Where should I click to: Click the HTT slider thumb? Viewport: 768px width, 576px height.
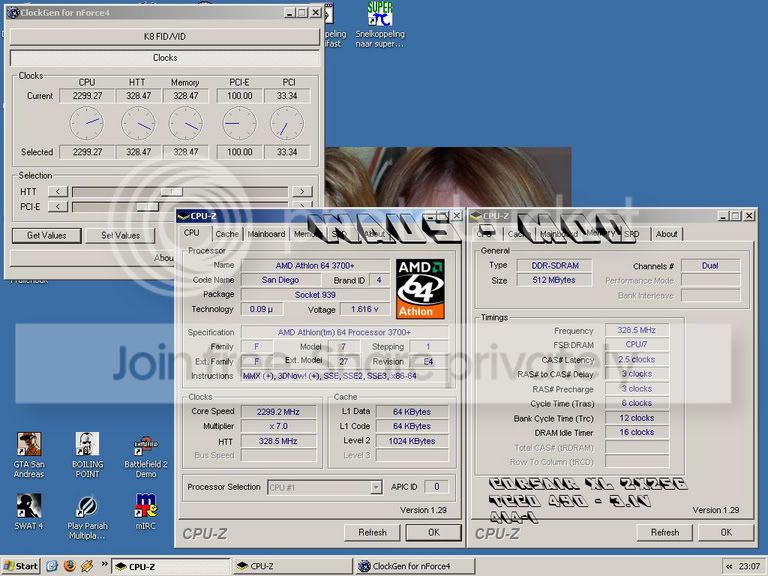171,192
